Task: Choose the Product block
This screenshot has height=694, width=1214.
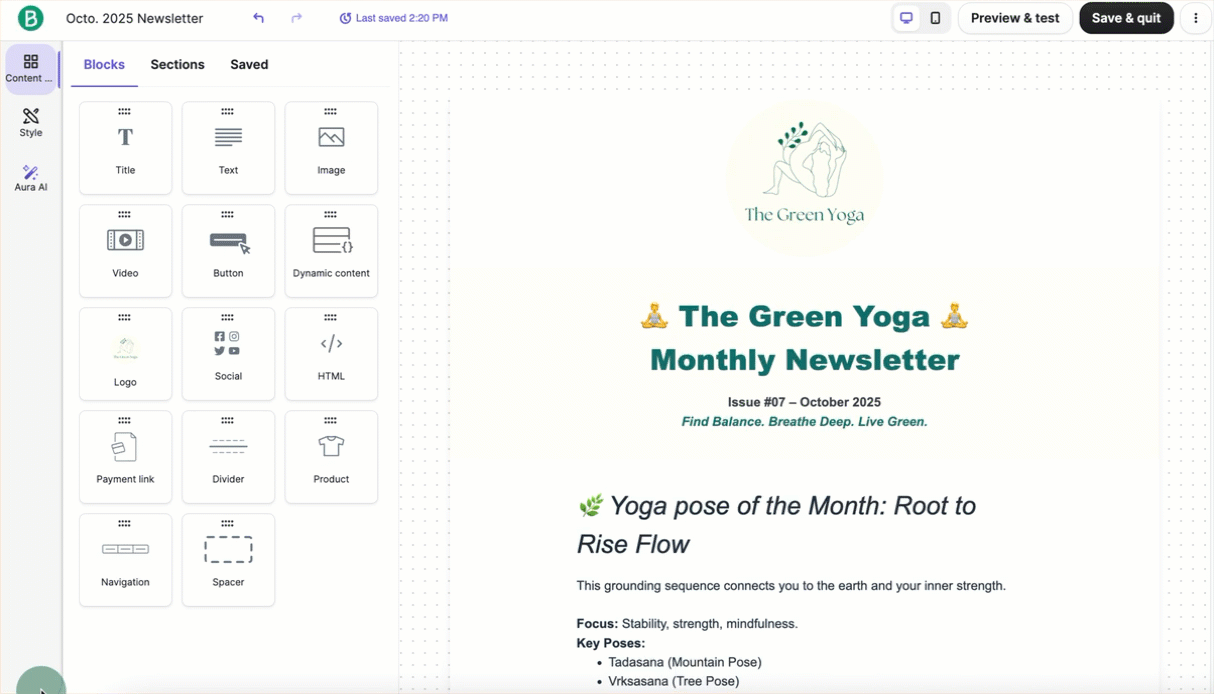Action: click(331, 457)
